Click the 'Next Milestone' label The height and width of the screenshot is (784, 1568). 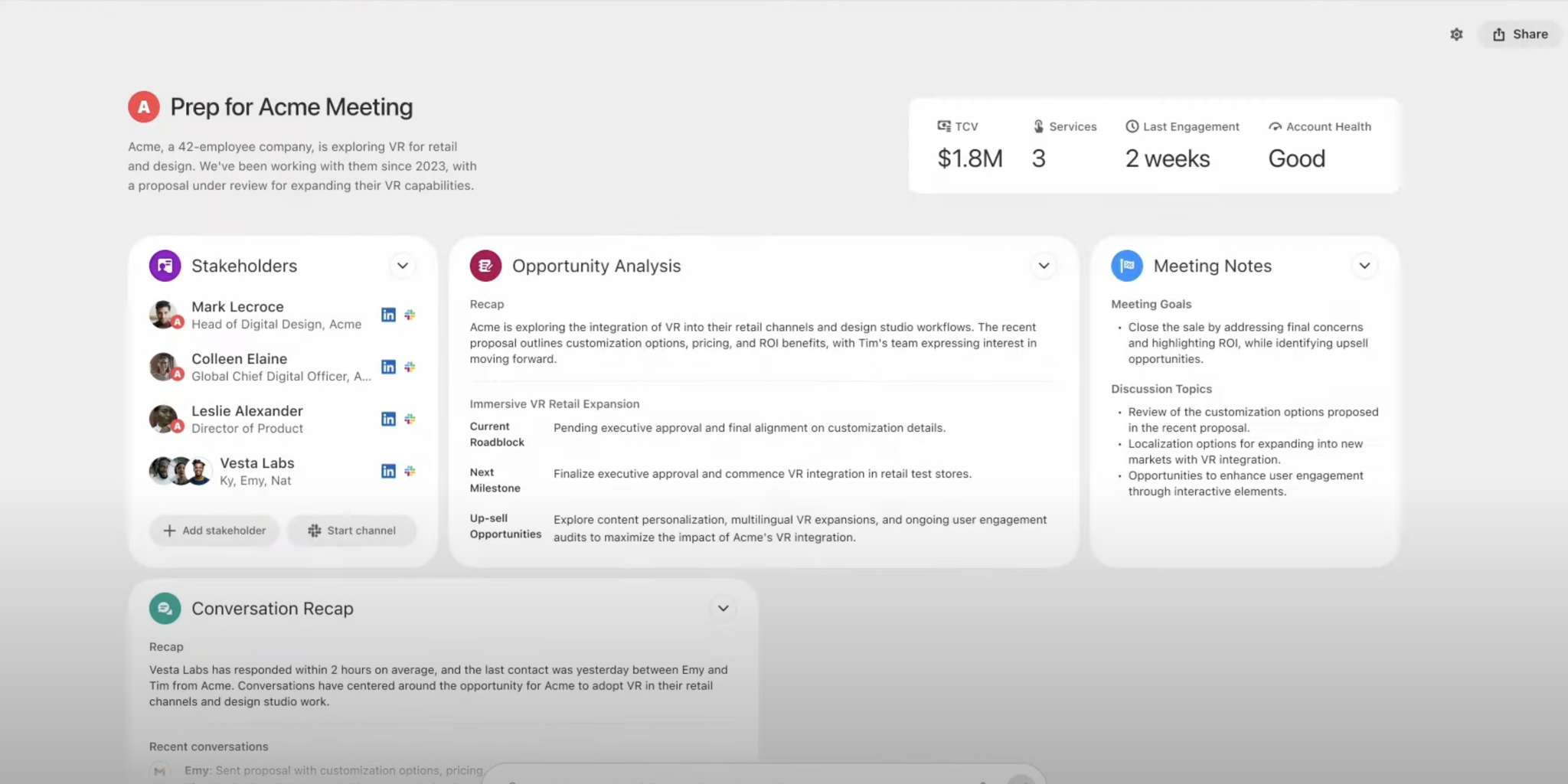[x=495, y=480]
